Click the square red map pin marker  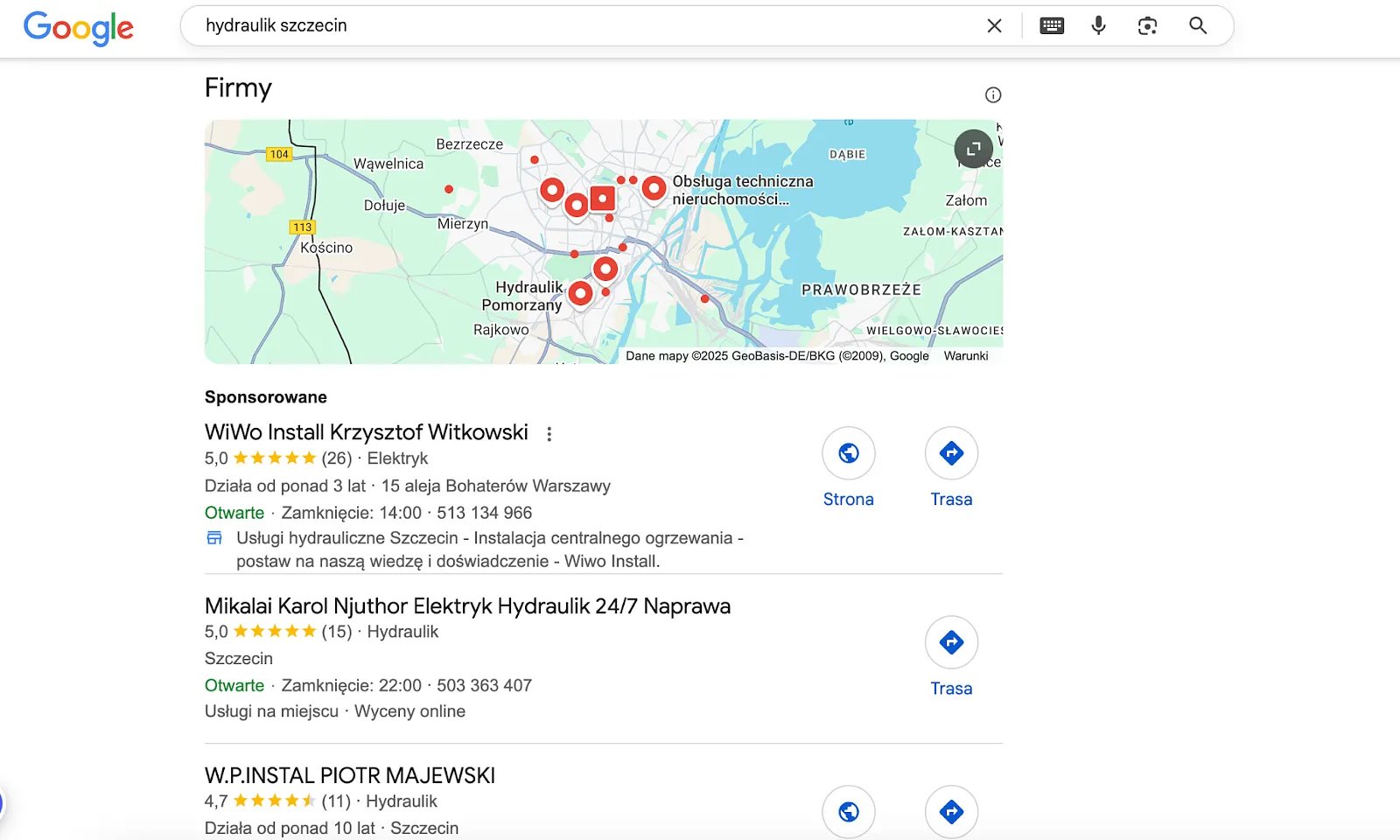click(602, 199)
